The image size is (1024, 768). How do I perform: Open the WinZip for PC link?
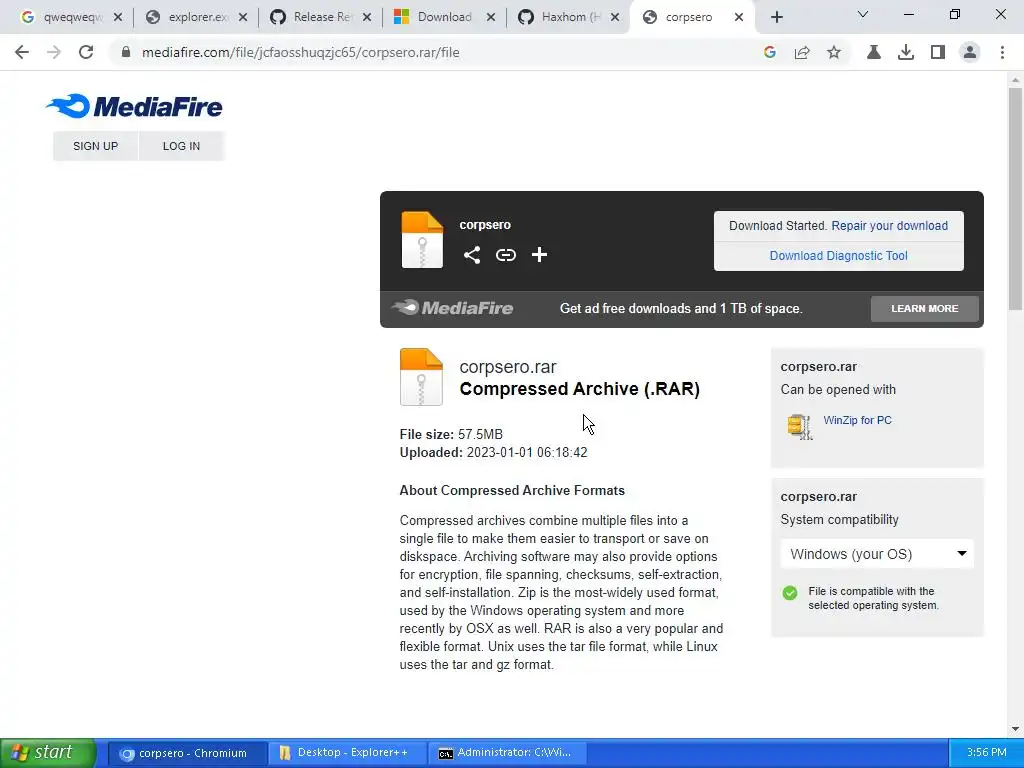pos(857,420)
